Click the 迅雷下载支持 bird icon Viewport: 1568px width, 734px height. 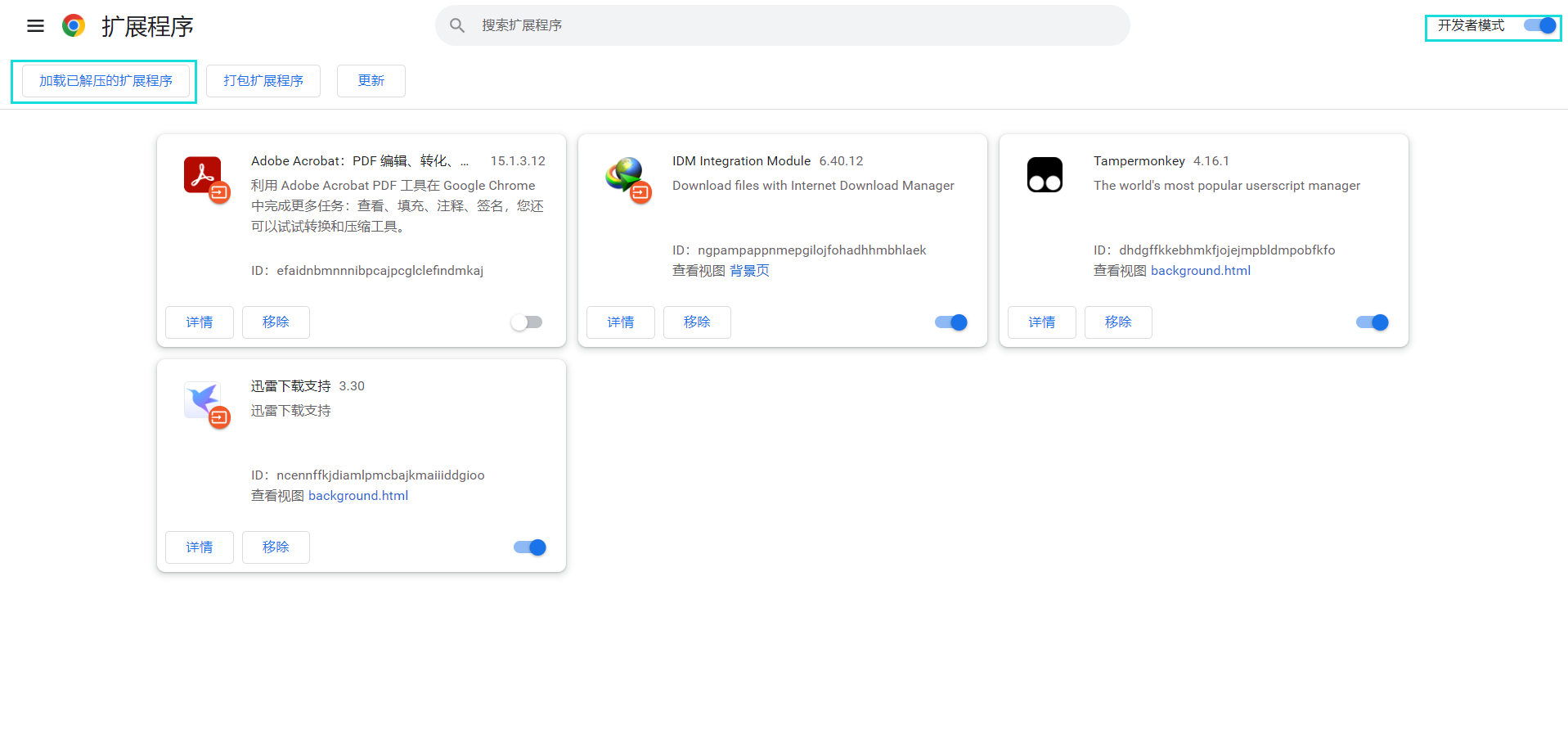pos(203,400)
